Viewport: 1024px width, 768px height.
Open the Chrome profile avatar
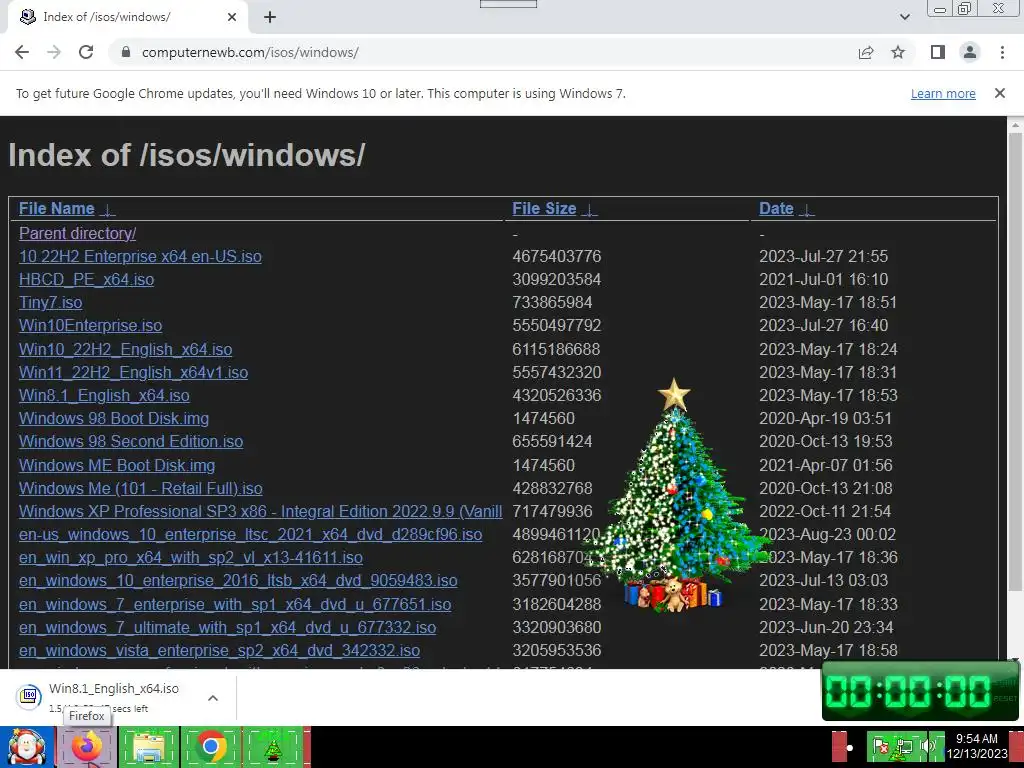970,52
